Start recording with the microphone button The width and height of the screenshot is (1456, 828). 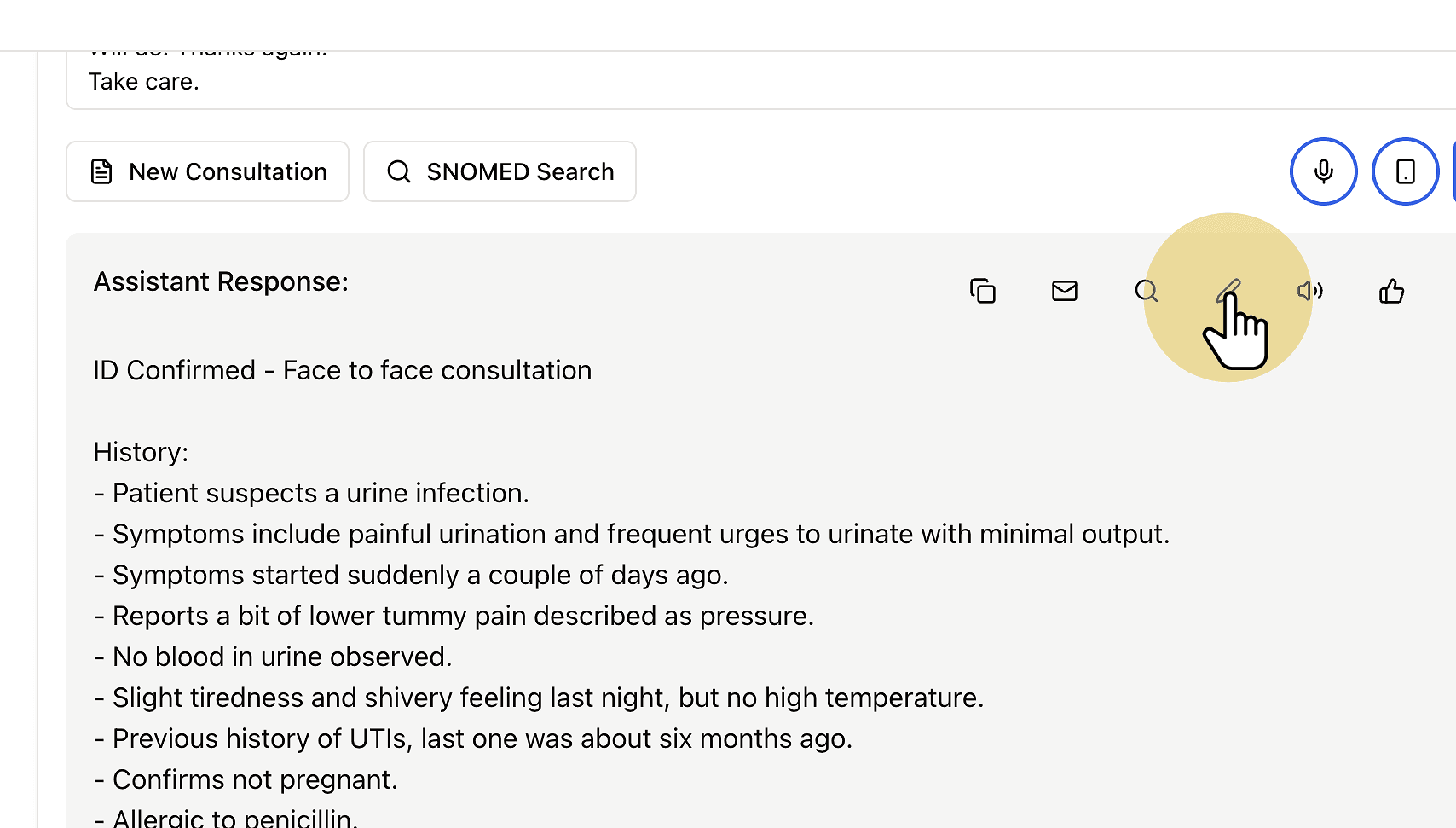point(1324,171)
